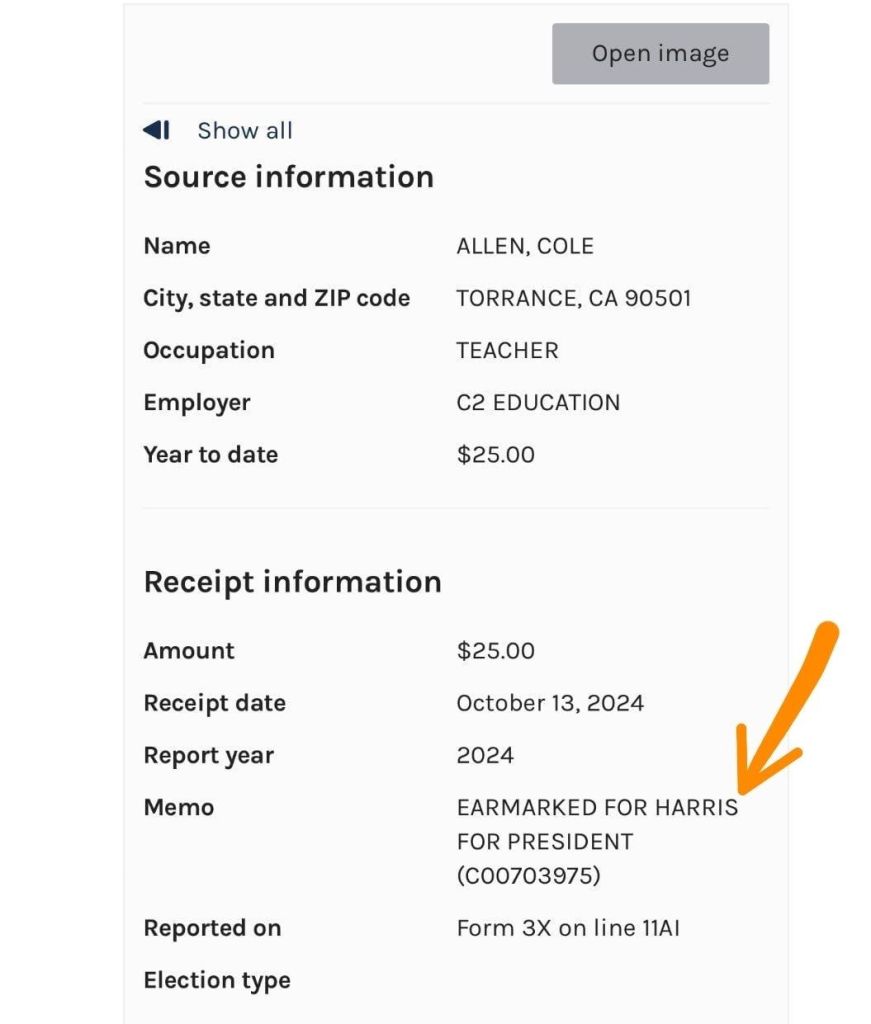This screenshot has height=1024, width=871.
Task: Click the Year to date $25.00 value
Action: (x=495, y=455)
